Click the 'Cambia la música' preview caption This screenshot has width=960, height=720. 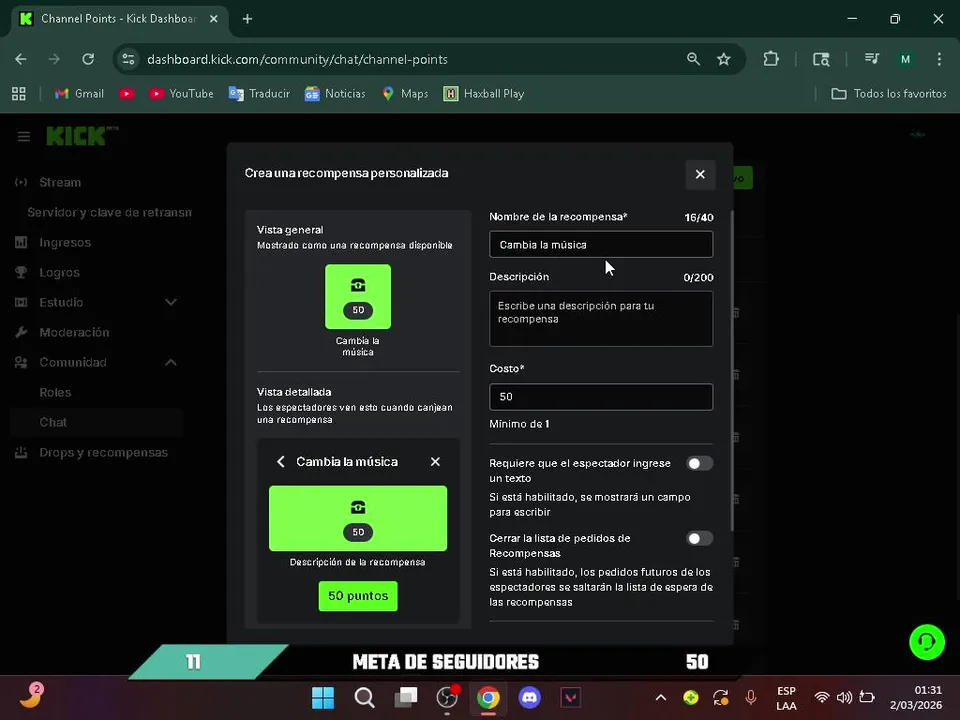point(358,346)
